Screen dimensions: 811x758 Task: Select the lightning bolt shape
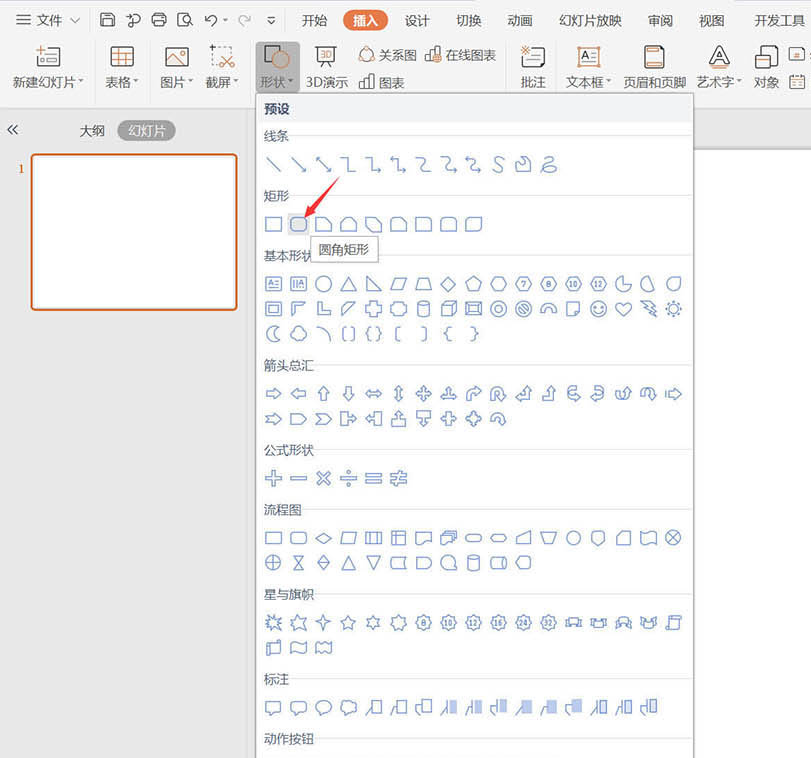[648, 309]
